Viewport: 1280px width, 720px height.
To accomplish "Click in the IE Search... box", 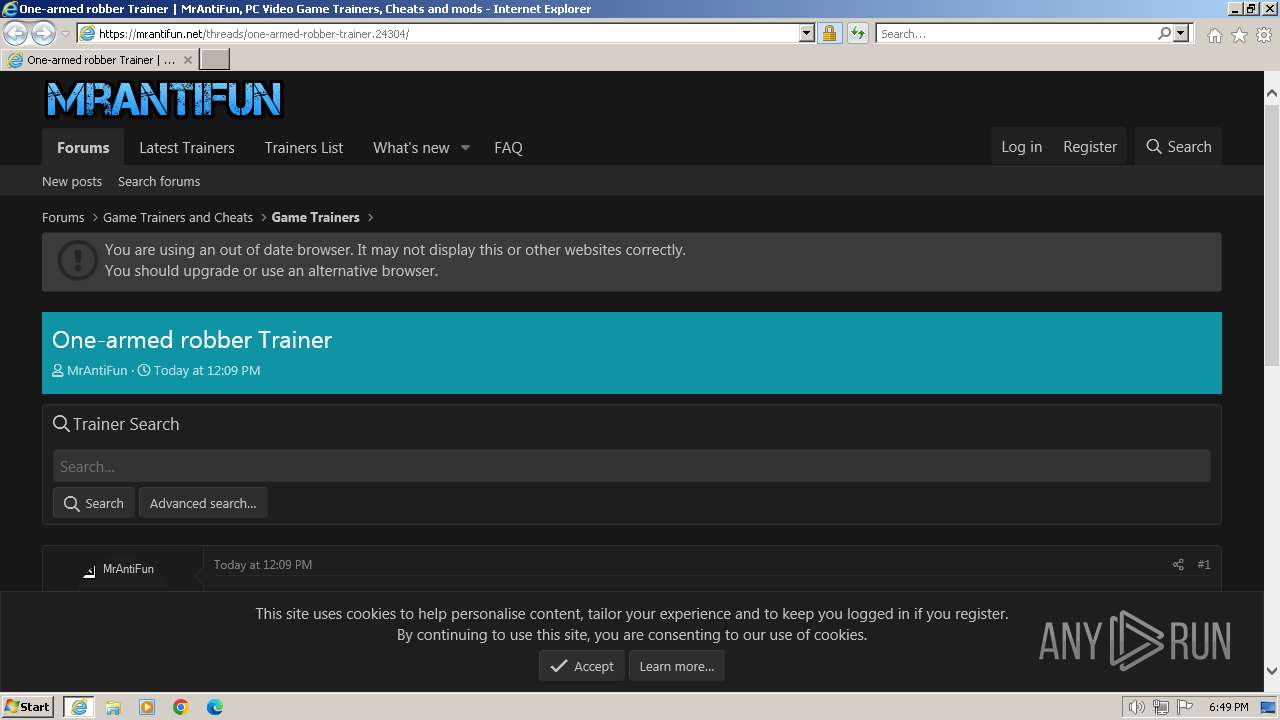I will point(1016,33).
